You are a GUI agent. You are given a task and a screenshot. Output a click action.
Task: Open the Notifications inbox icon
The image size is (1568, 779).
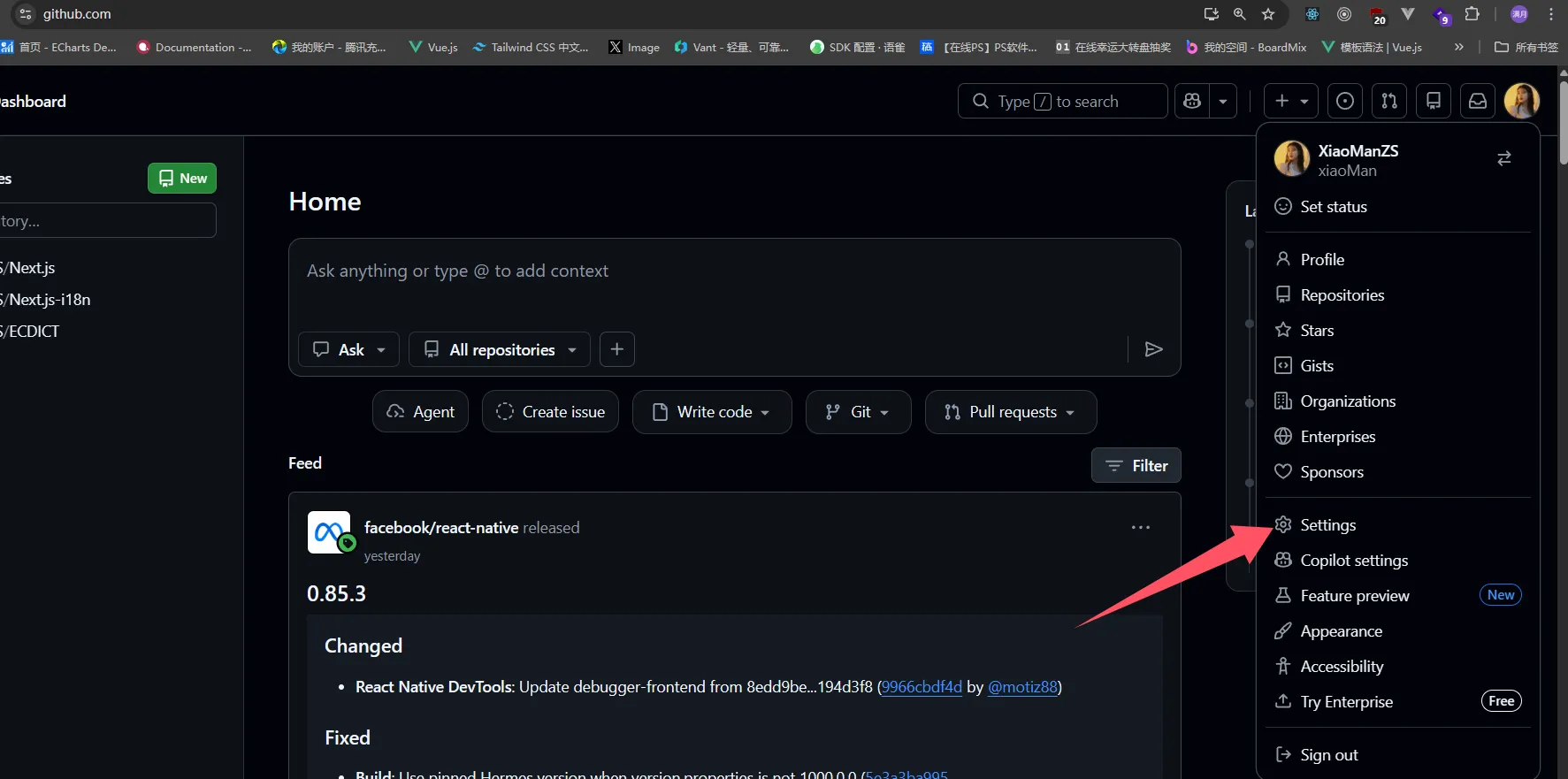[1478, 101]
